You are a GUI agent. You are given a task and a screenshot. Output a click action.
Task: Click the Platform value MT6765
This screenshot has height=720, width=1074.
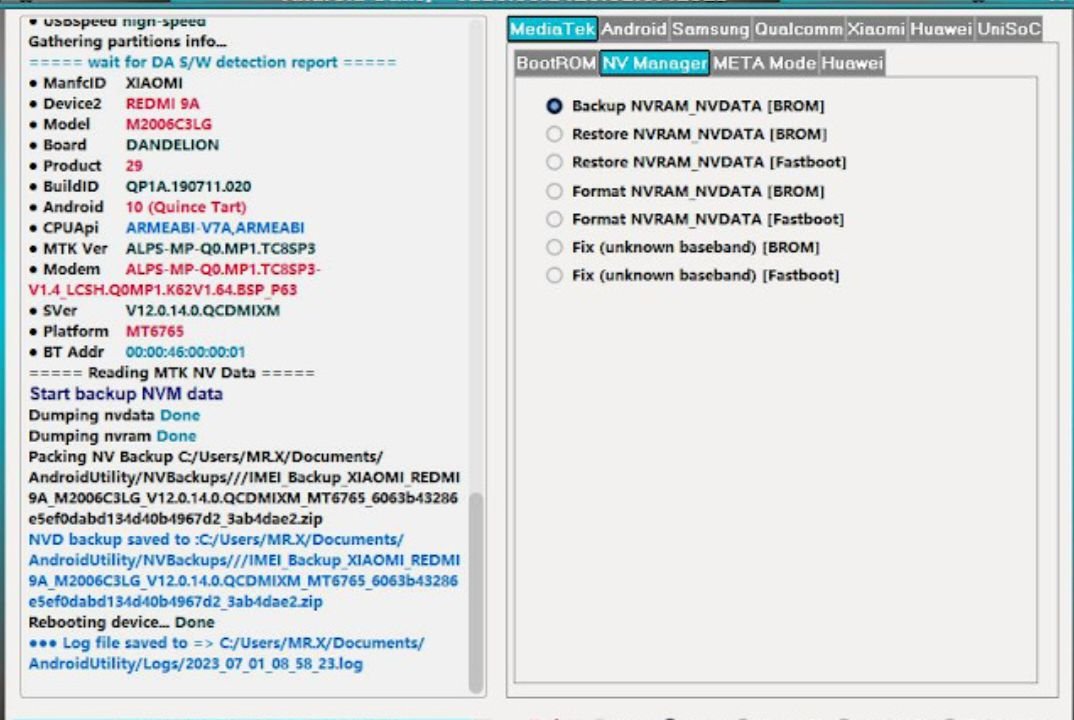pyautogui.click(x=155, y=332)
